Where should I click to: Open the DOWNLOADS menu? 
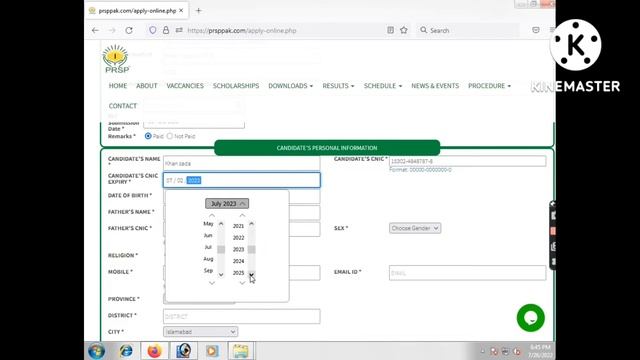coord(290,86)
